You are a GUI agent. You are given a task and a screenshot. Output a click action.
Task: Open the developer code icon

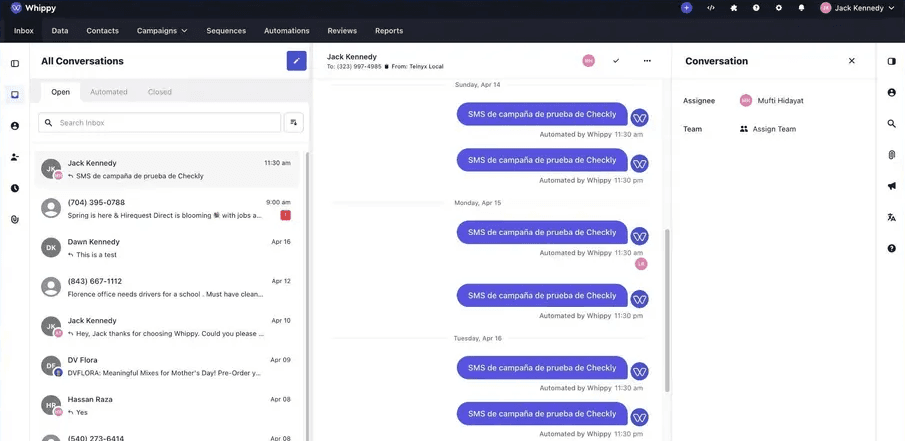[710, 8]
